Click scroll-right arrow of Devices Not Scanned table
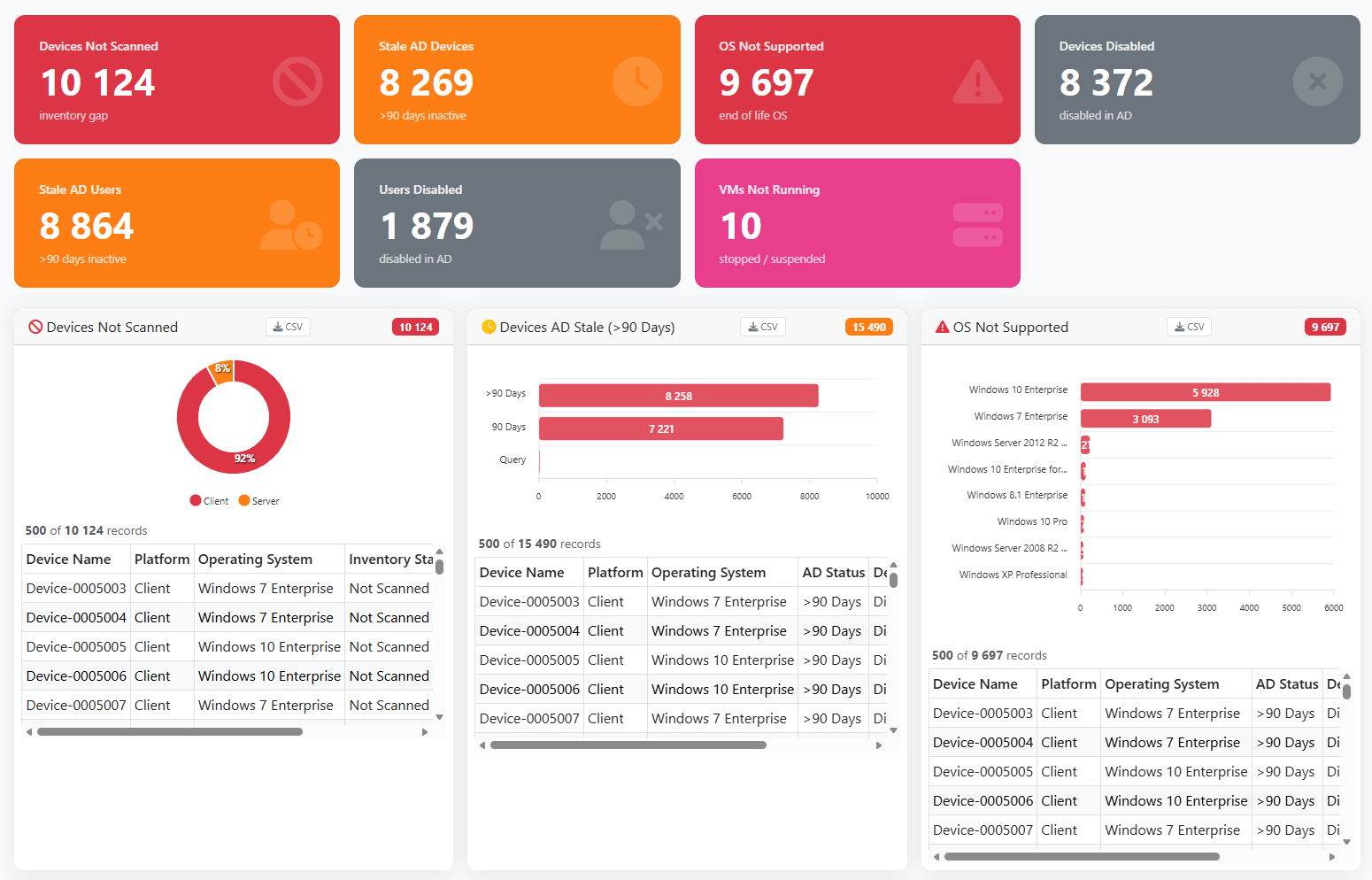The height and width of the screenshot is (880, 1372). (x=425, y=732)
